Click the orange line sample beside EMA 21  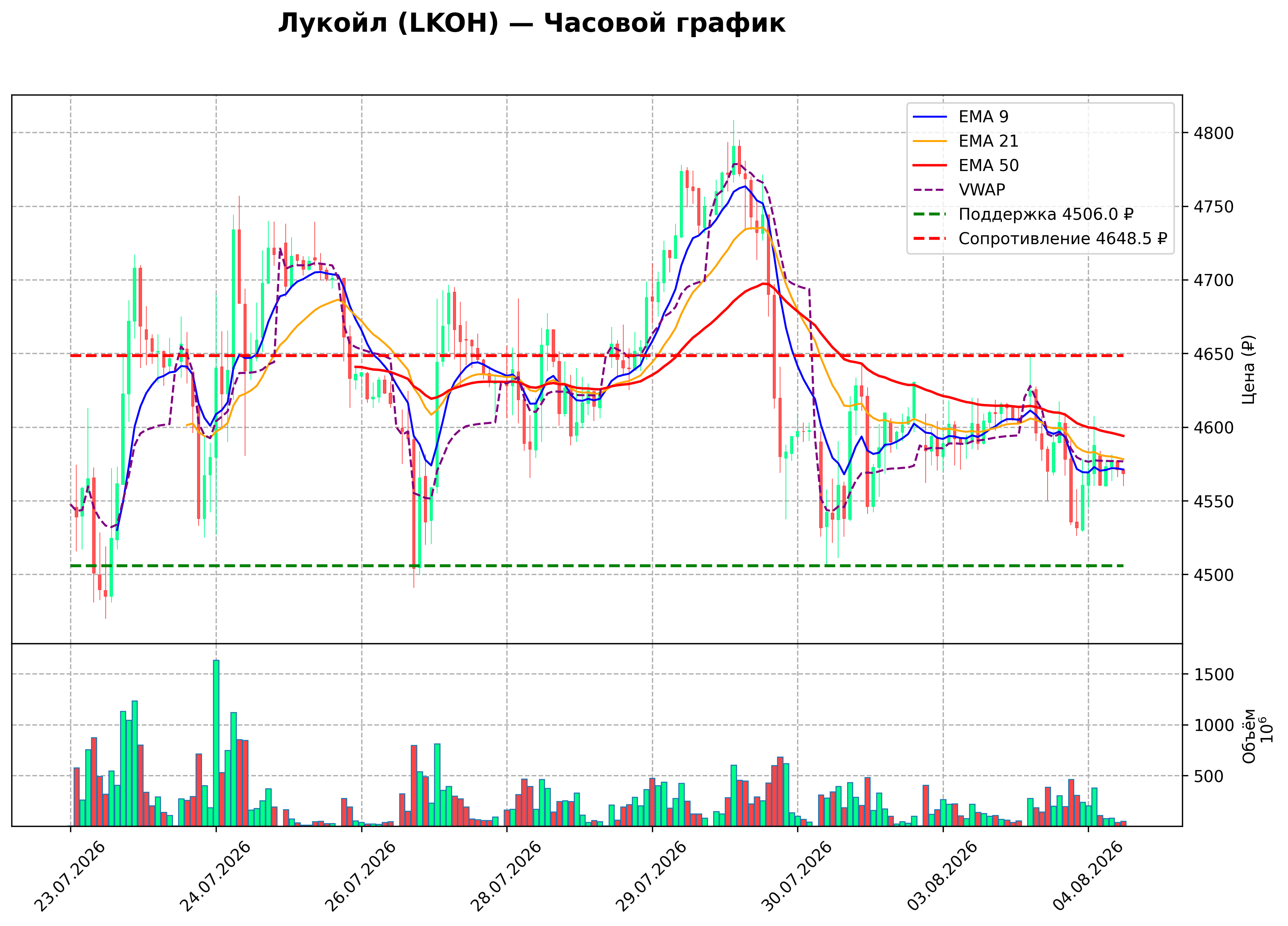pyautogui.click(x=930, y=141)
